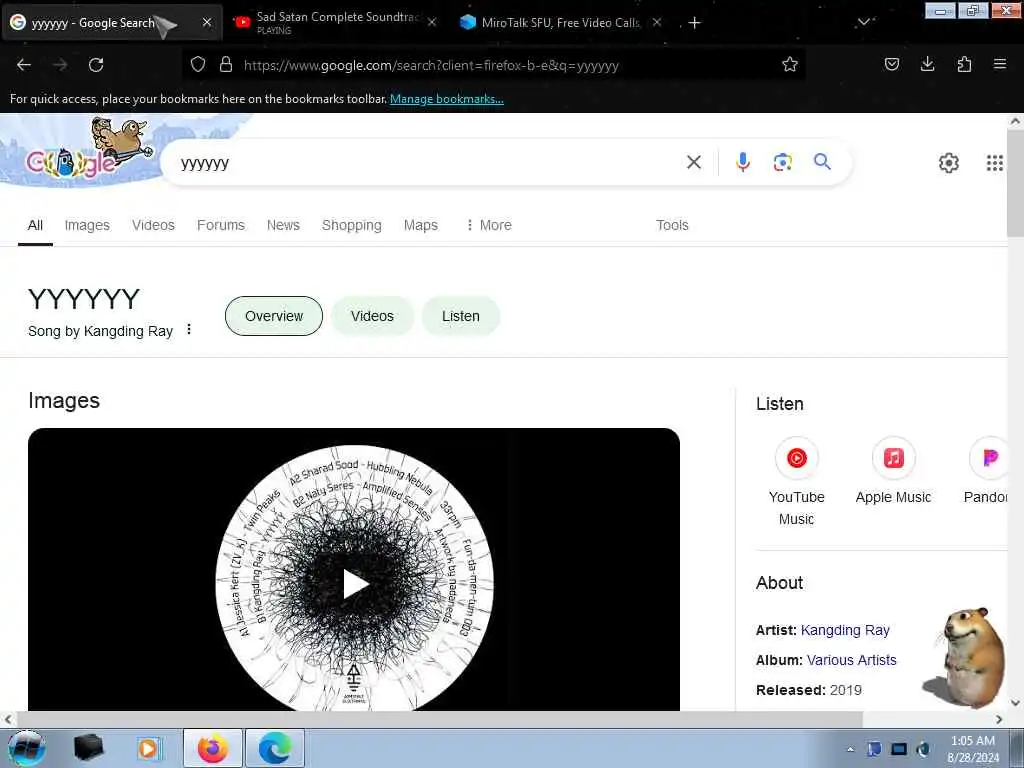This screenshot has height=768, width=1024.
Task: Switch to the Forums results tab
Action: pyautogui.click(x=221, y=225)
